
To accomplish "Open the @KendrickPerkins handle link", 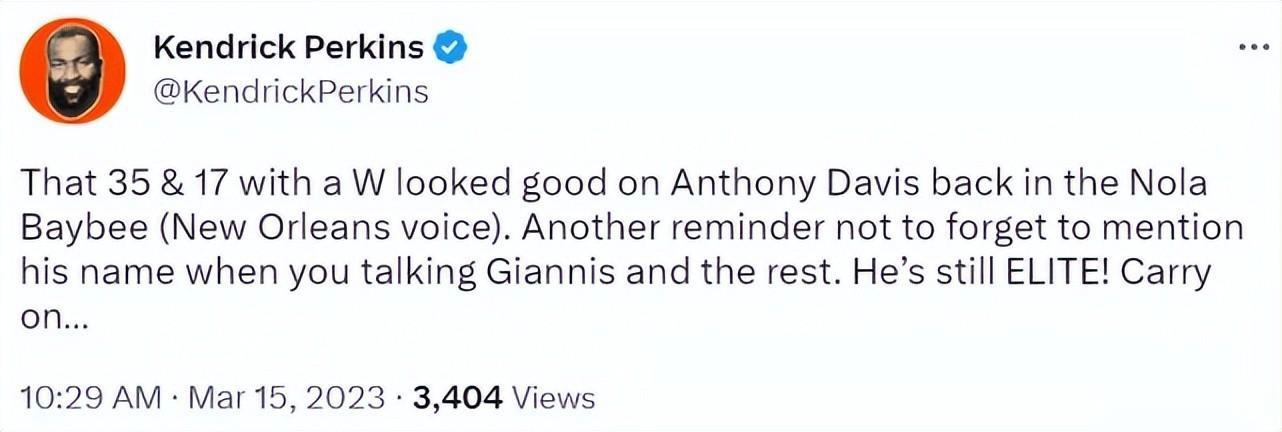I will [291, 92].
